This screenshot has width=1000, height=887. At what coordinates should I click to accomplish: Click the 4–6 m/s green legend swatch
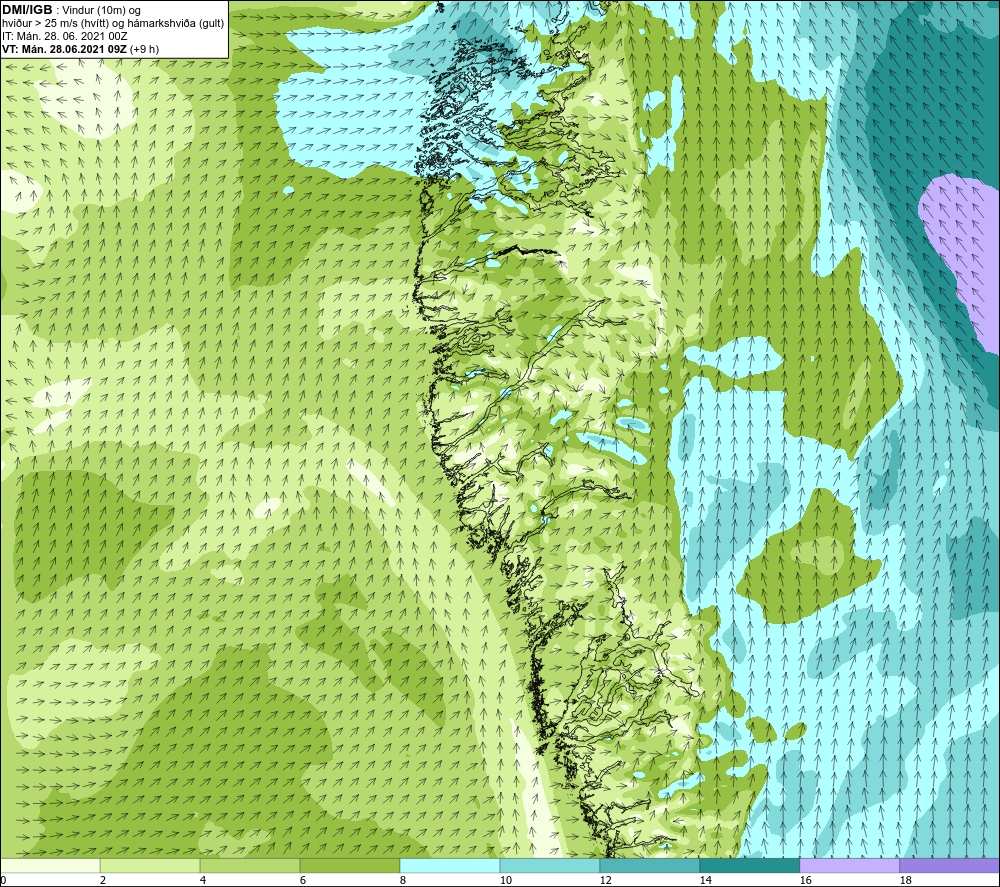[250, 866]
